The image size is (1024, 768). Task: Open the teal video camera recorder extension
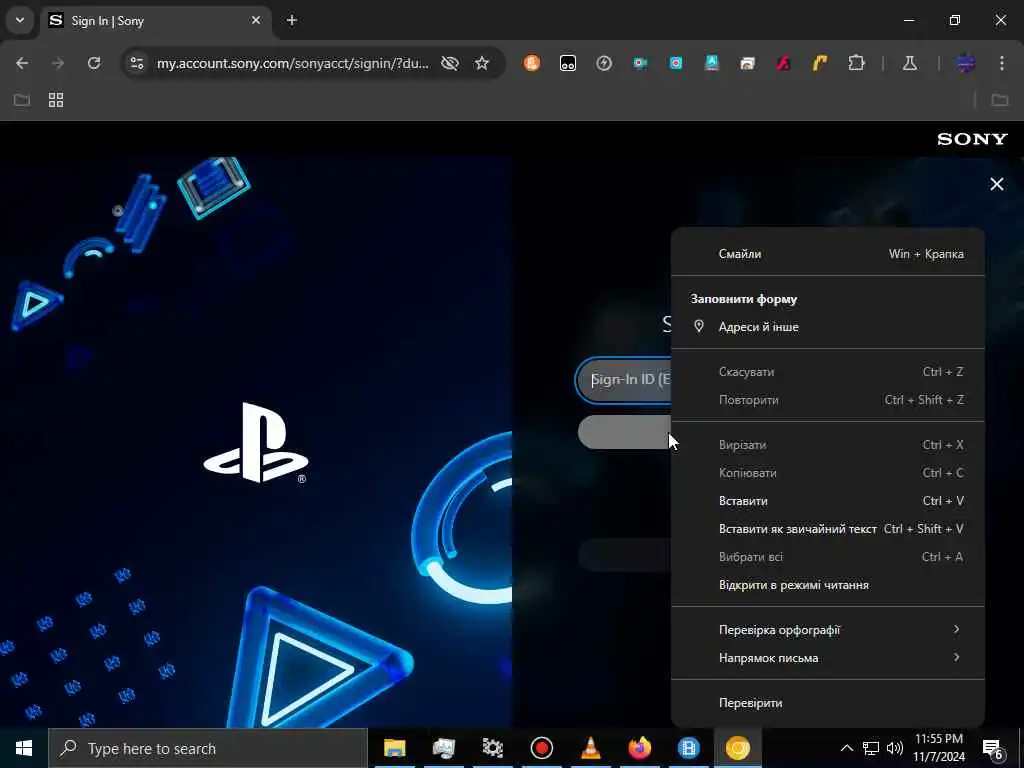(640, 63)
